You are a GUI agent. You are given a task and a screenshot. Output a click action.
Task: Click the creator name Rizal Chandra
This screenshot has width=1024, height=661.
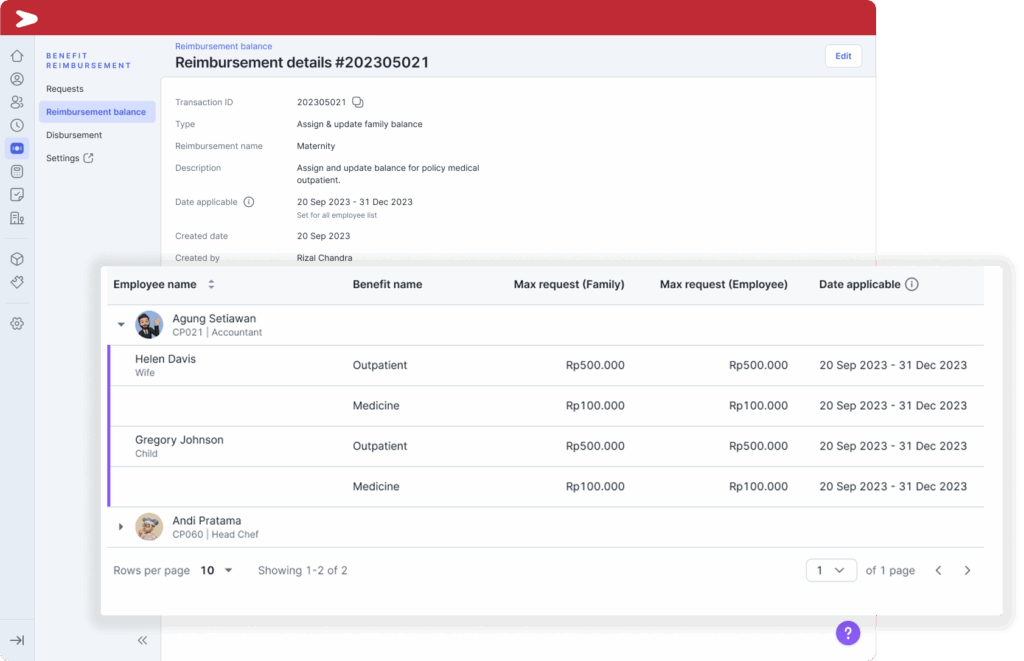(x=325, y=258)
